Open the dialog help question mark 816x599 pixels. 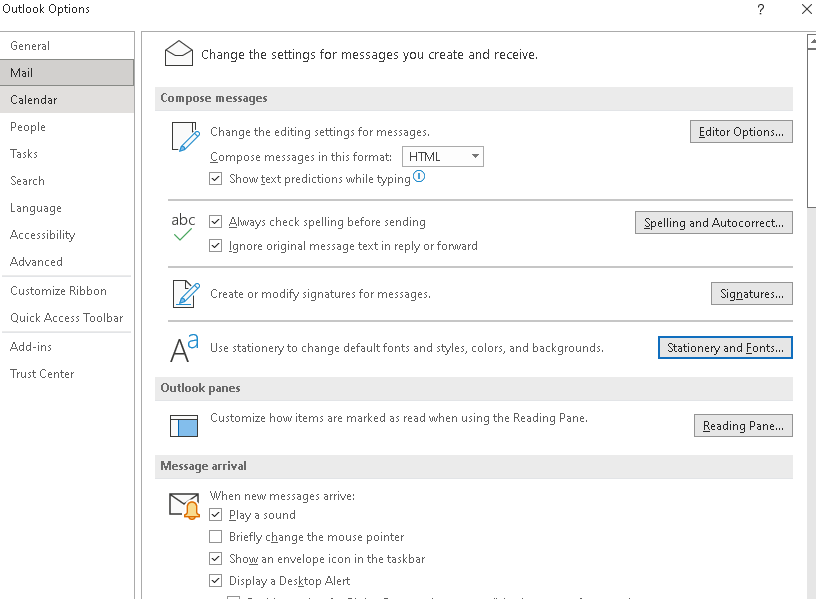click(760, 9)
